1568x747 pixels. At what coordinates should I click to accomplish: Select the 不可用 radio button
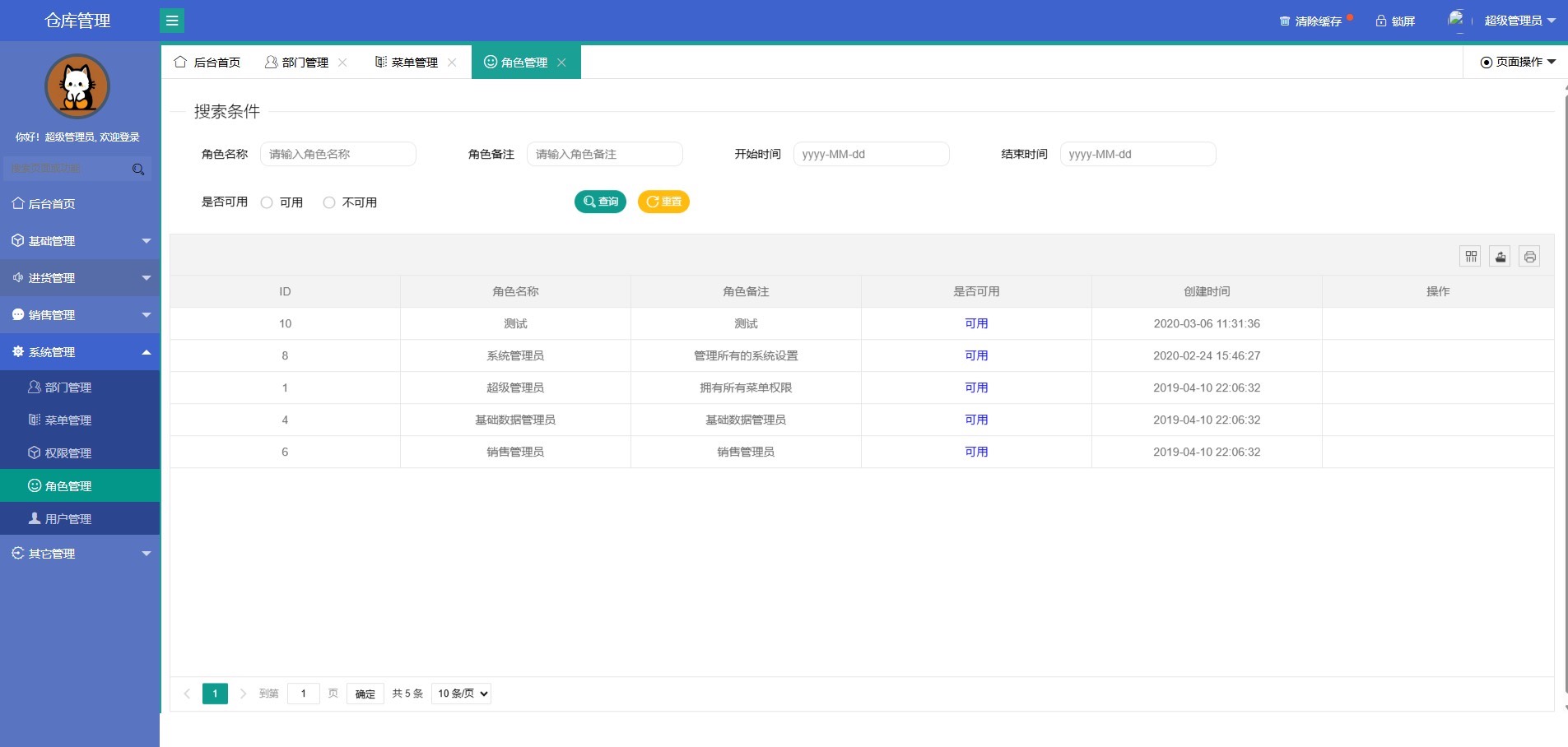tap(329, 202)
